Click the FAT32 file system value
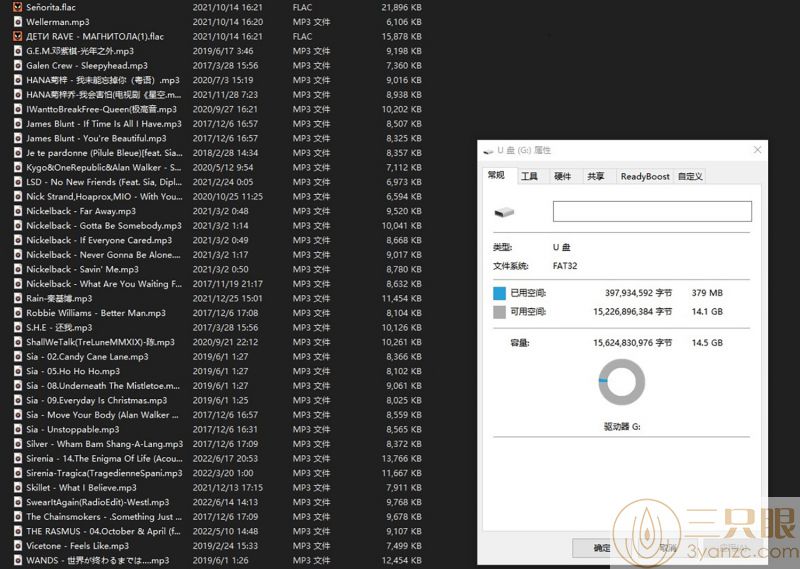The width and height of the screenshot is (800, 569). [x=565, y=266]
